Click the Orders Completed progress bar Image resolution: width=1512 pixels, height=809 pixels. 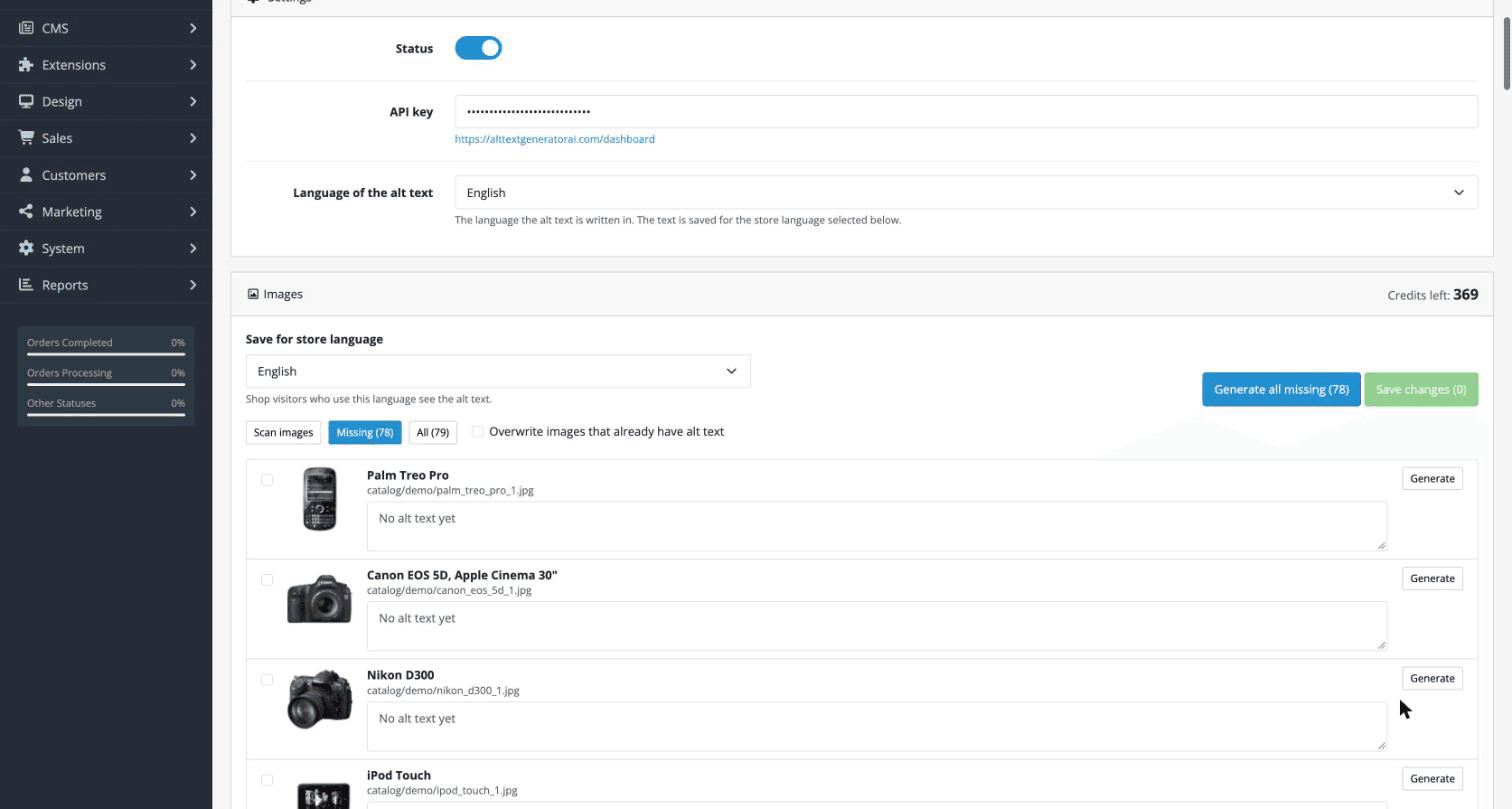[106, 354]
